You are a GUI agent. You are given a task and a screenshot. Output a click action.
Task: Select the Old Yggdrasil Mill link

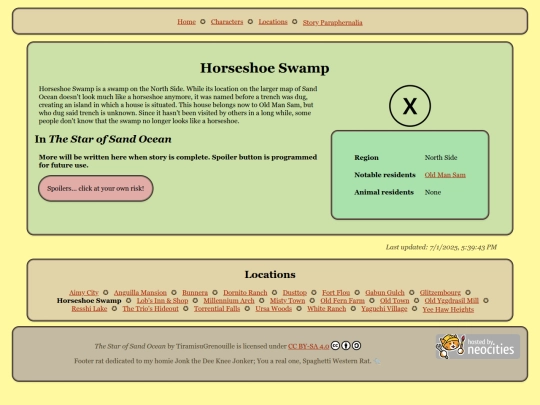(x=451, y=301)
